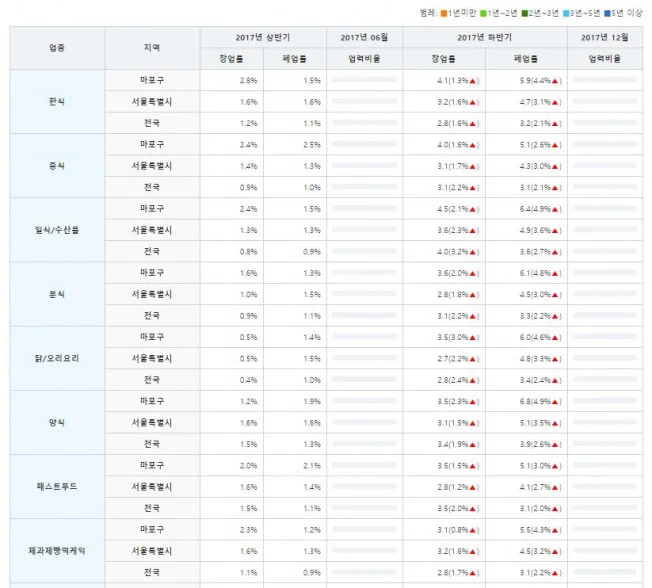Image resolution: width=652 pixels, height=588 pixels.
Task: Click the 3.4(1.9%▲) value
Action: (x=458, y=444)
